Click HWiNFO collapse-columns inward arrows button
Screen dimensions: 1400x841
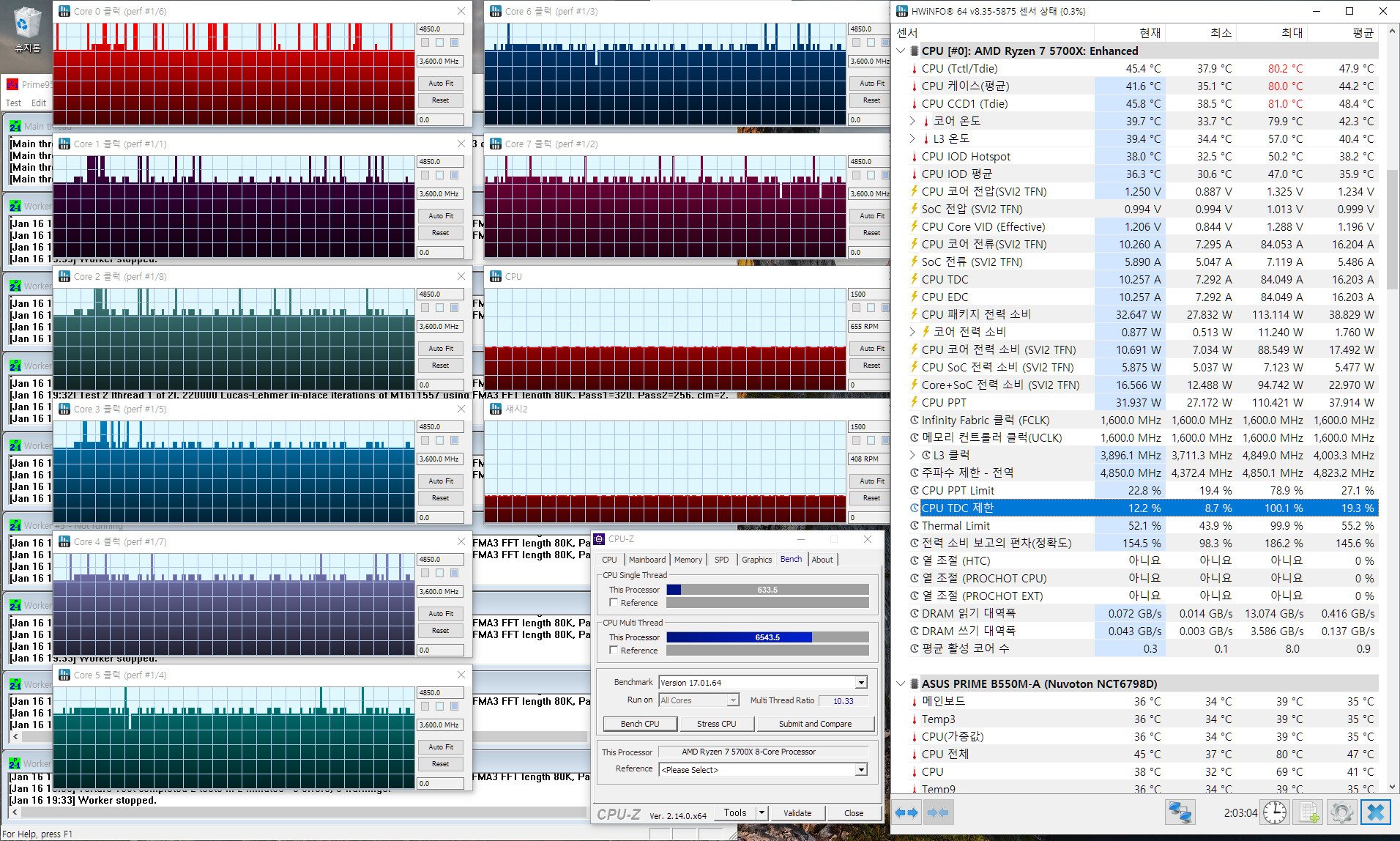938,812
